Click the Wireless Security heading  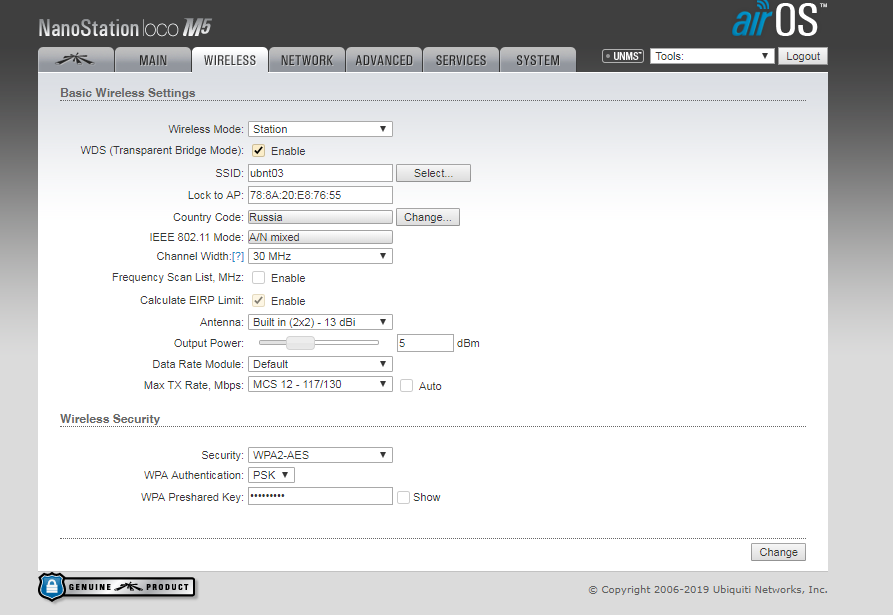110,419
